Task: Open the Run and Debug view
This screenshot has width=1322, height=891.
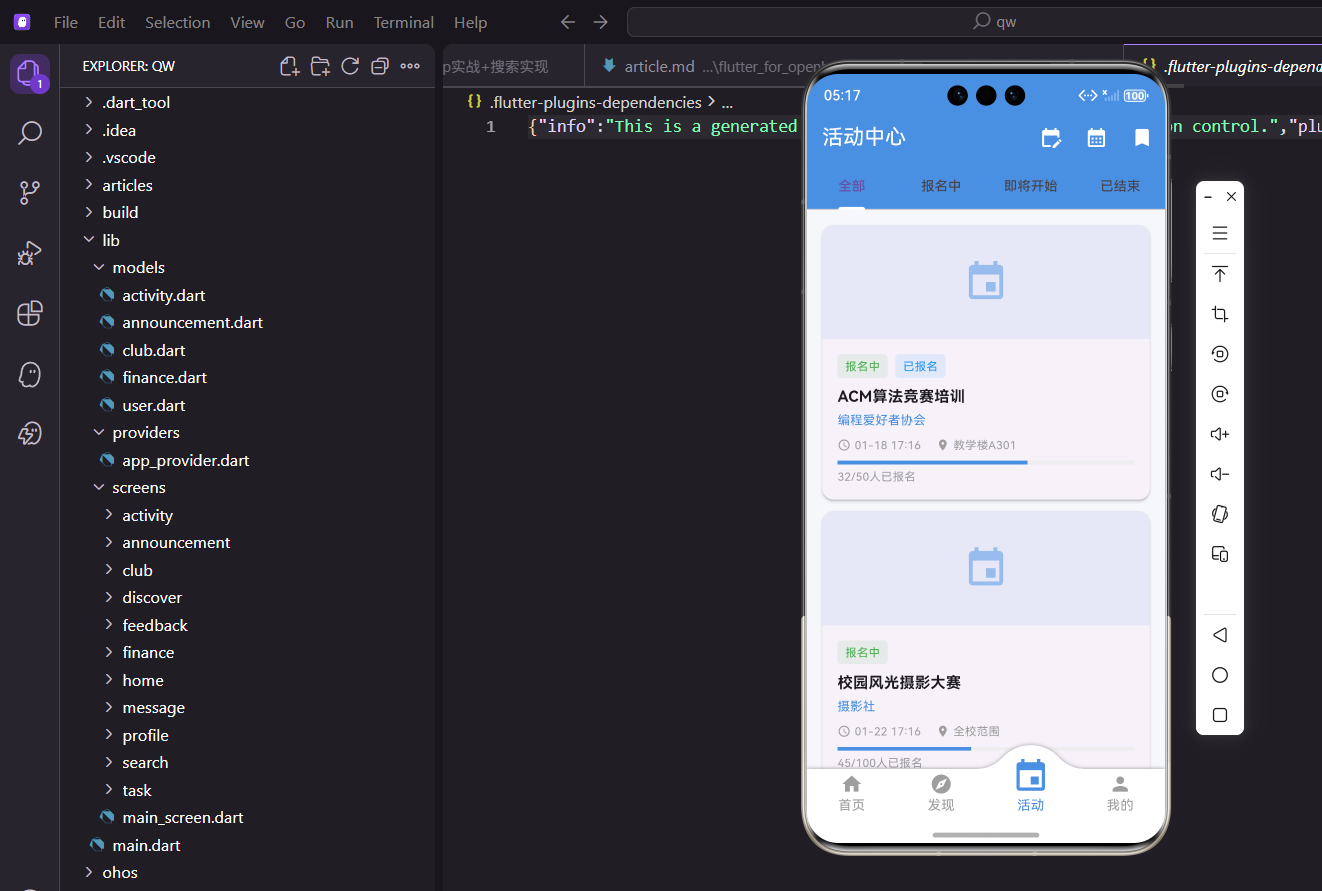Action: coord(29,253)
